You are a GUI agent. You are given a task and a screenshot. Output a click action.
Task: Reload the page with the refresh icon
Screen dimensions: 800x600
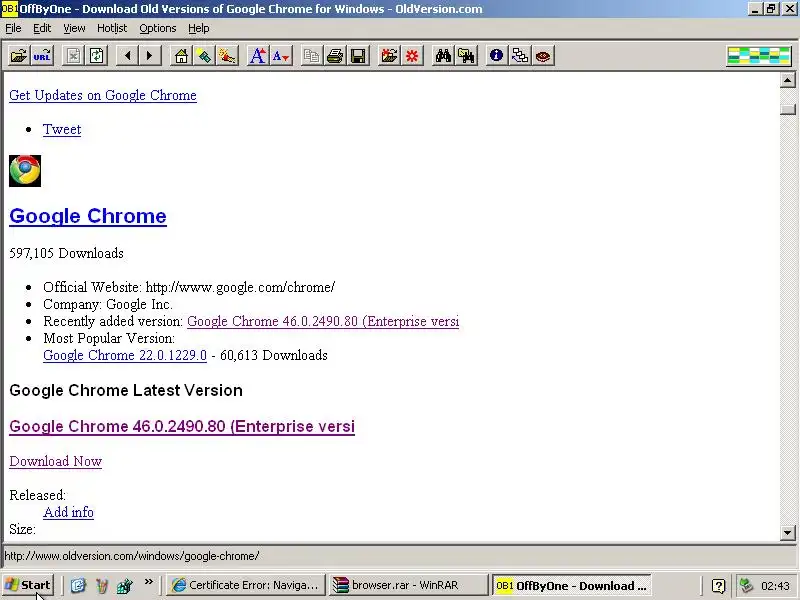tap(96, 56)
